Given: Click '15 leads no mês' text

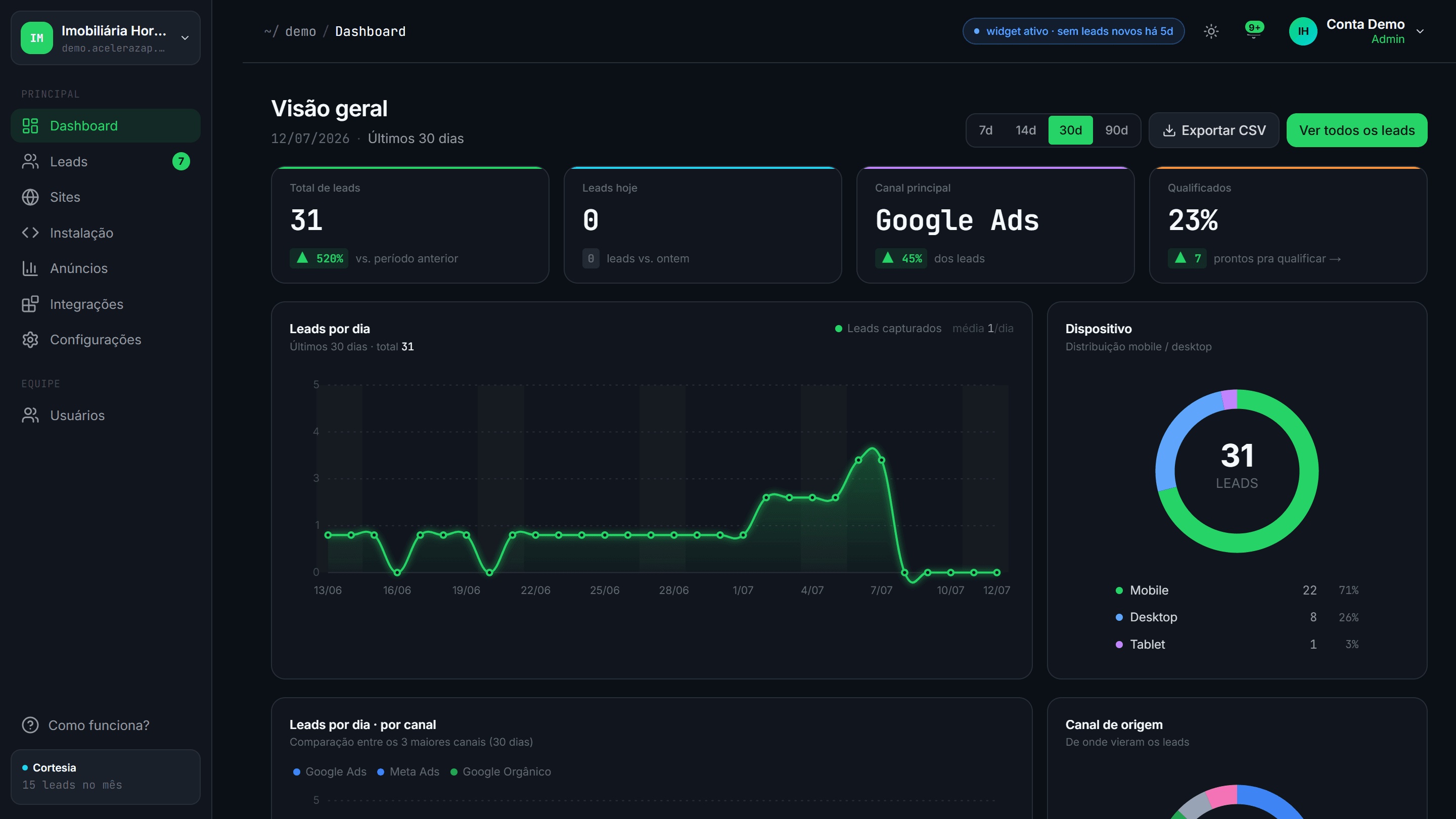Looking at the screenshot, I should coord(72,785).
